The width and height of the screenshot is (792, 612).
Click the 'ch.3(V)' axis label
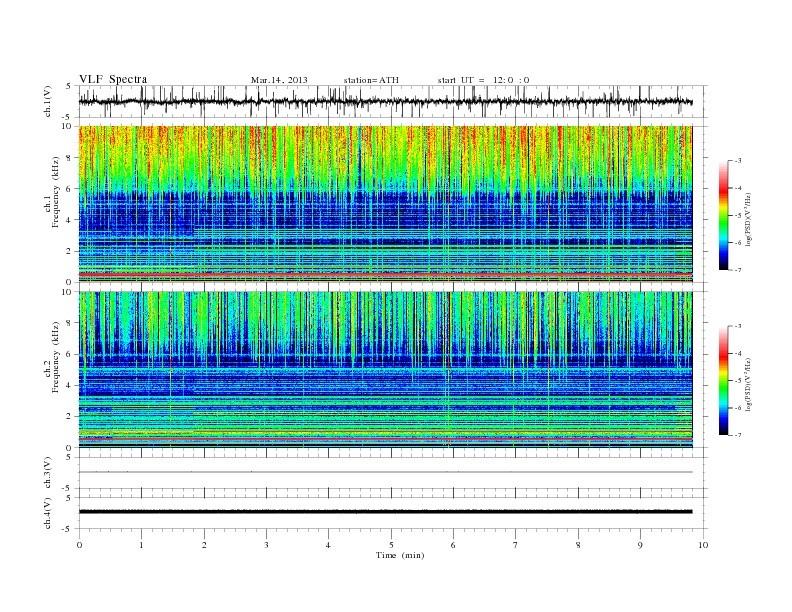[48, 473]
